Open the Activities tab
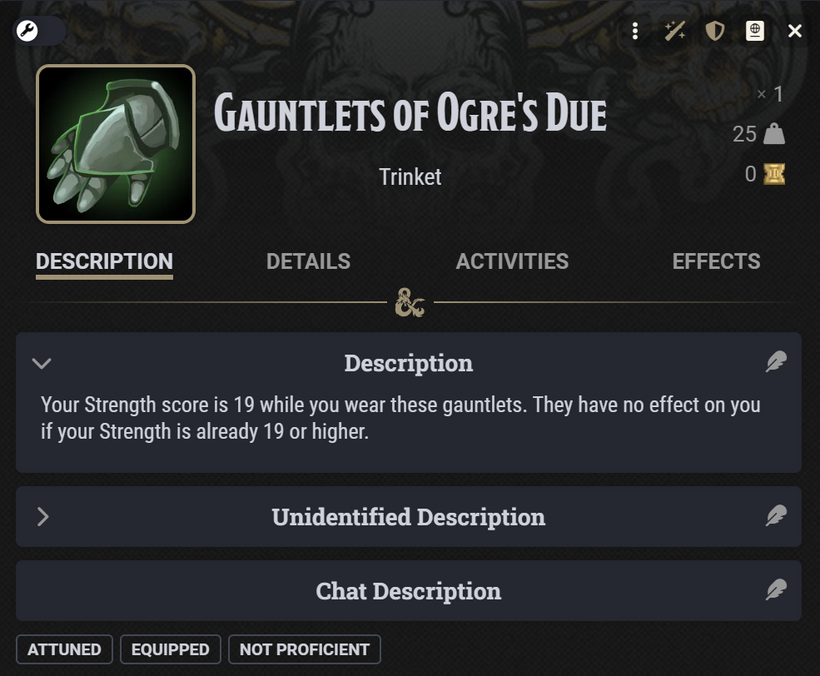The width and height of the screenshot is (820, 676). (x=512, y=262)
